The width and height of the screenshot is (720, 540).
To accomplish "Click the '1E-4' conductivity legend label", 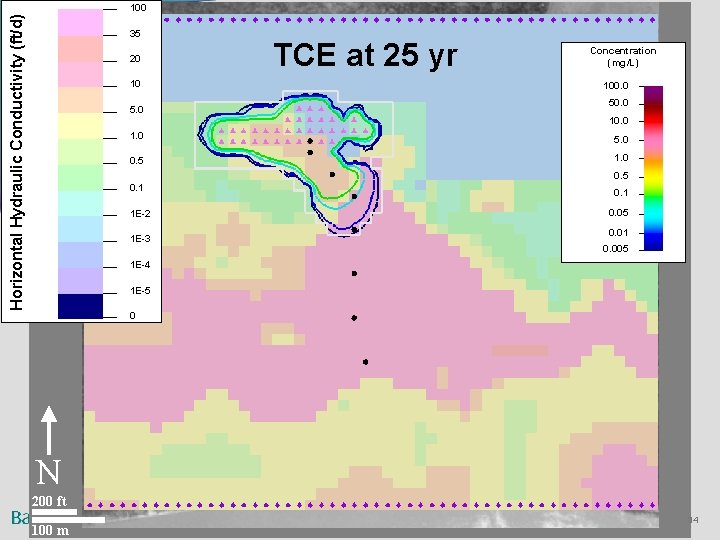I will (140, 265).
